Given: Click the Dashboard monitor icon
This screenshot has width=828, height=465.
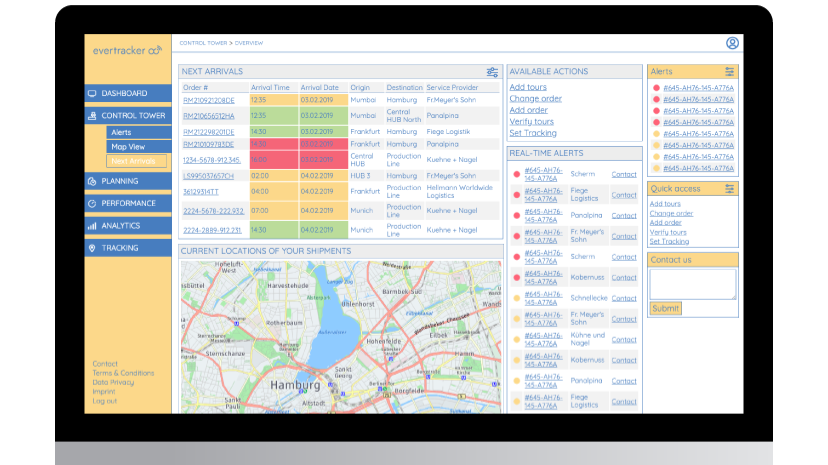Looking at the screenshot, I should [92, 93].
